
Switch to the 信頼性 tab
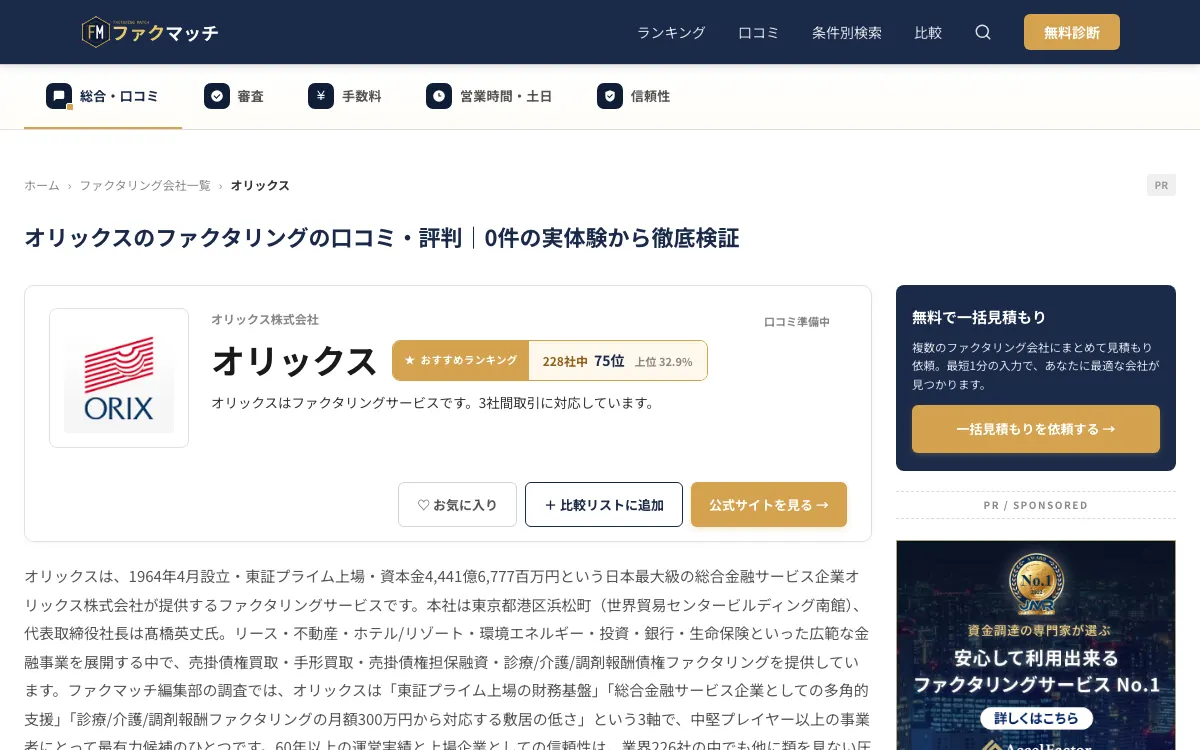634,96
